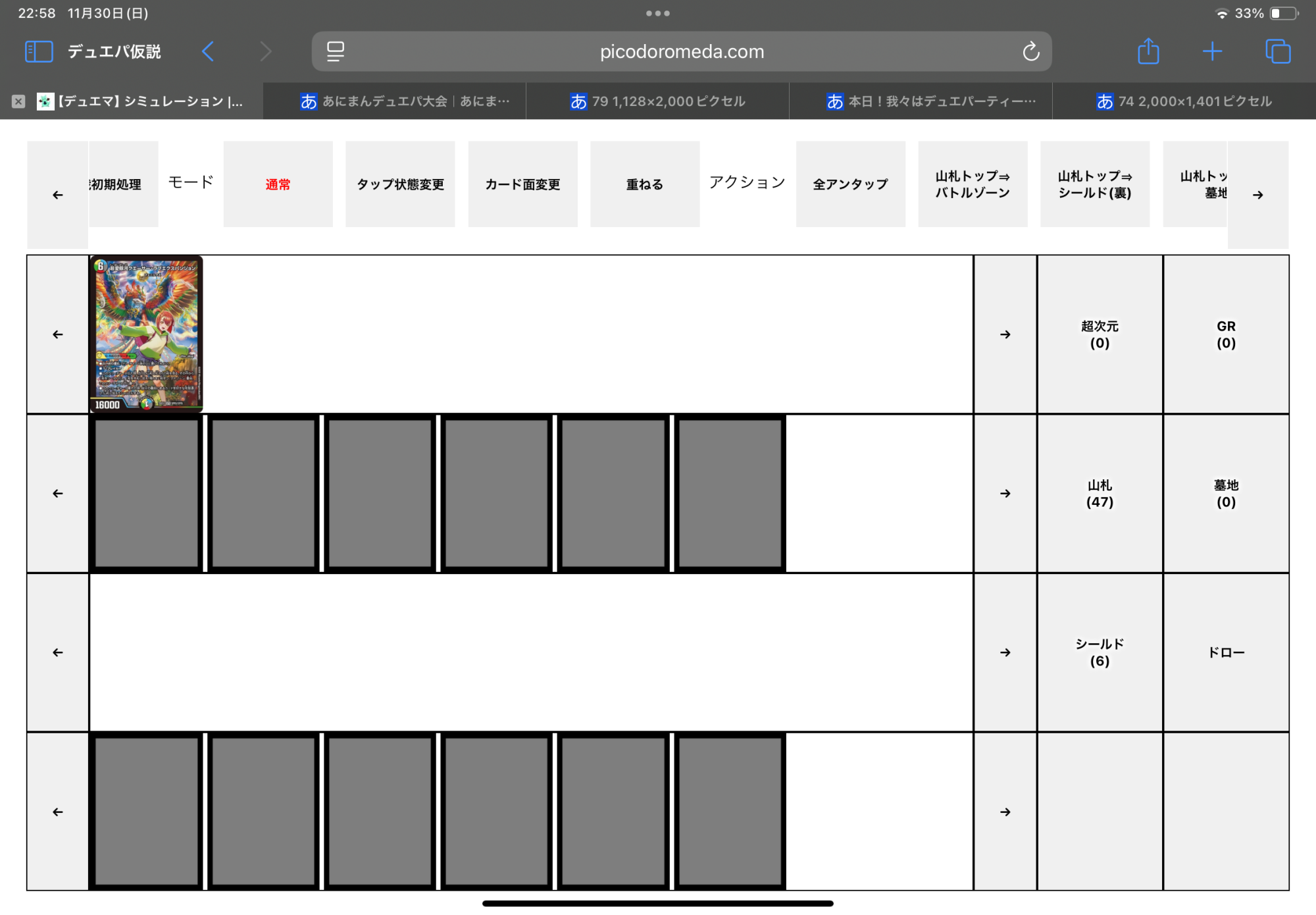Toggle タップ状態変更 mode
Viewport: 1316px width, 915px height.
400,184
